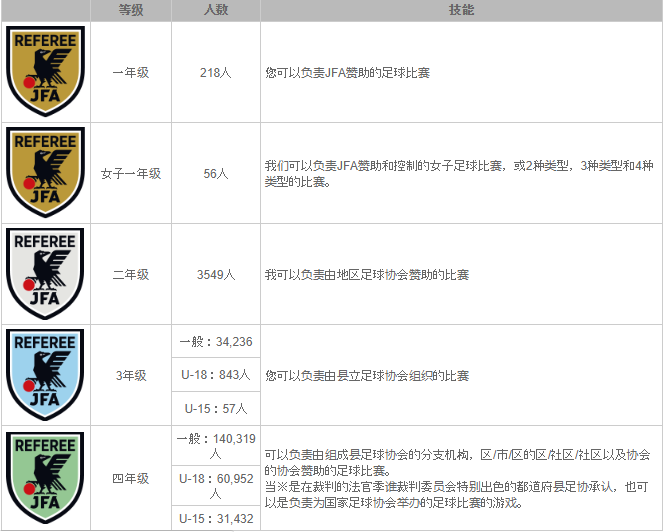Viewport: 664px width, 532px height.
Task: Click the 3年级 grade cell
Action: (x=131, y=375)
